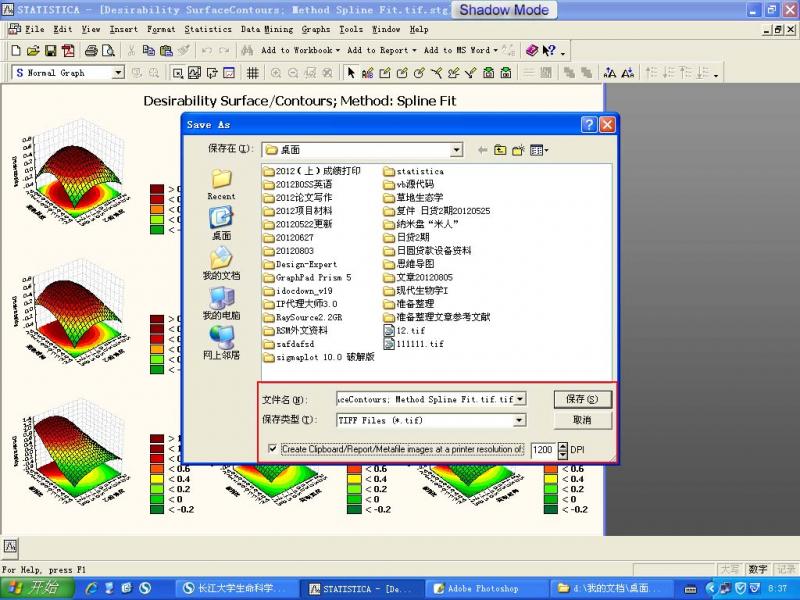The height and width of the screenshot is (600, 800).
Task: Open the Edit menu
Action: pyautogui.click(x=63, y=29)
